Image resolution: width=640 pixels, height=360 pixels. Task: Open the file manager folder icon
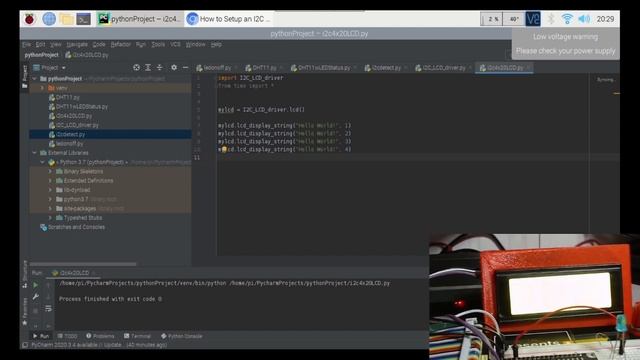pyautogui.click(x=66, y=19)
